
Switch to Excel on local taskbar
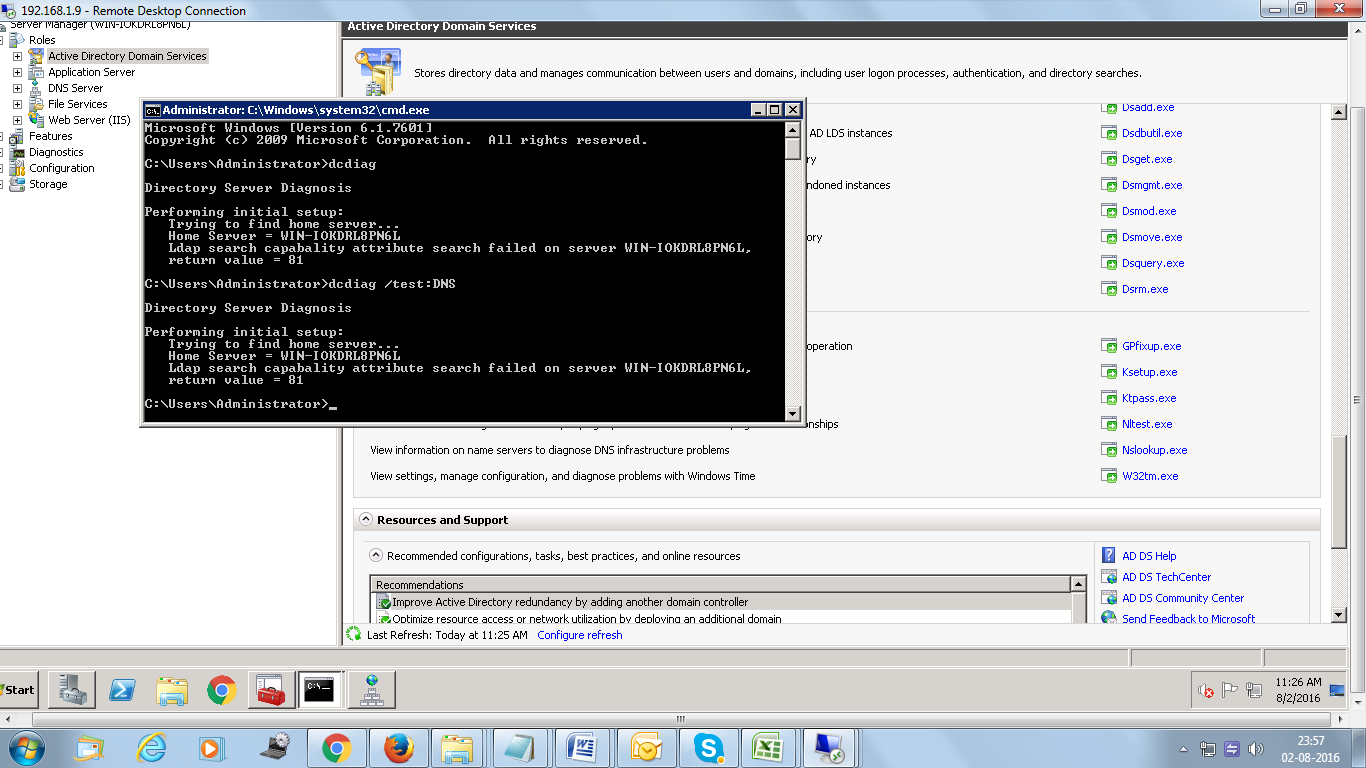768,748
